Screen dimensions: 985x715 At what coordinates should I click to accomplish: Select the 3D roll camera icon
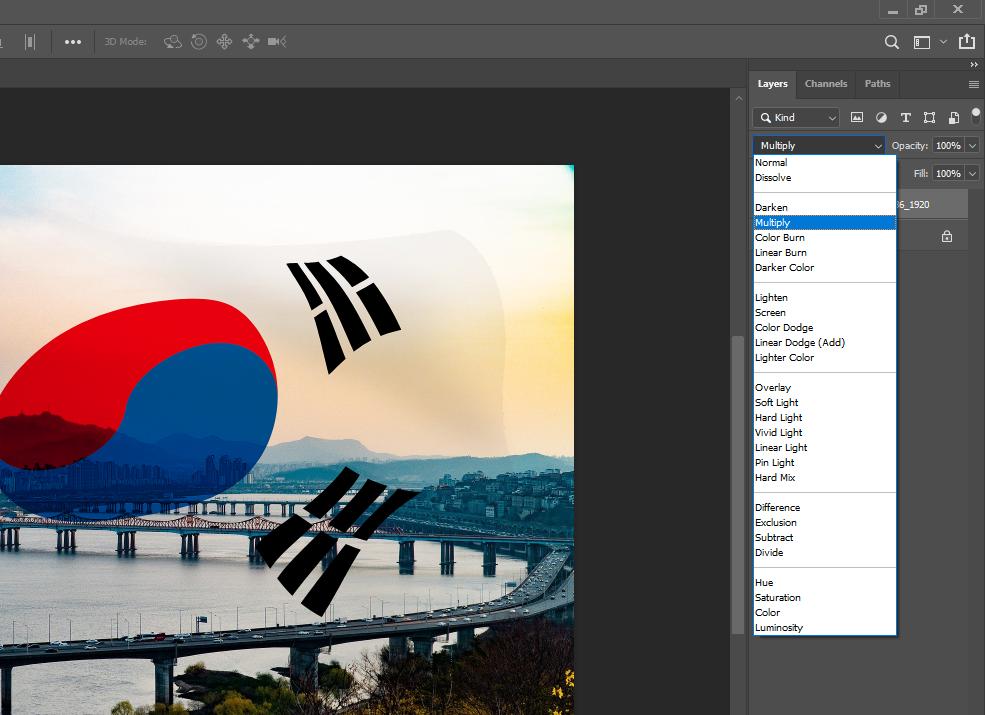199,42
